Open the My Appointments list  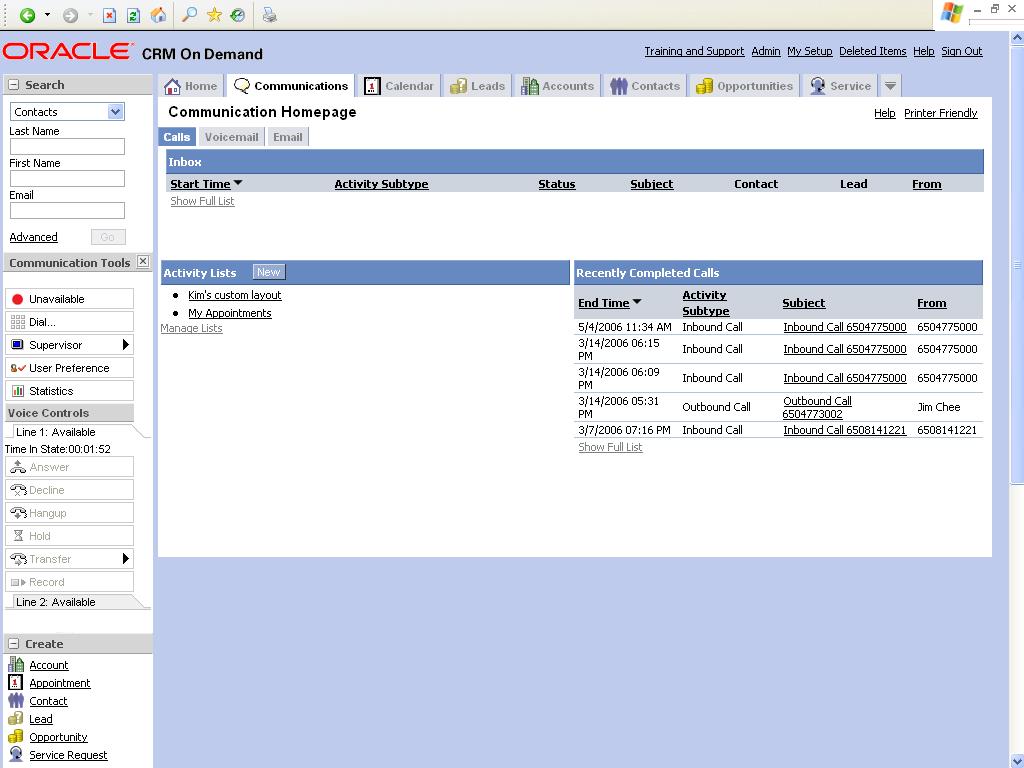pos(230,313)
